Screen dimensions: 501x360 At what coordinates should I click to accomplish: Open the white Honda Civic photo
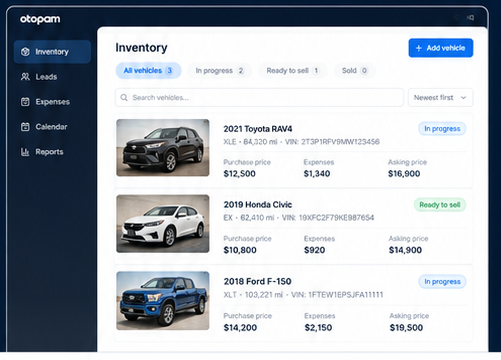163,224
